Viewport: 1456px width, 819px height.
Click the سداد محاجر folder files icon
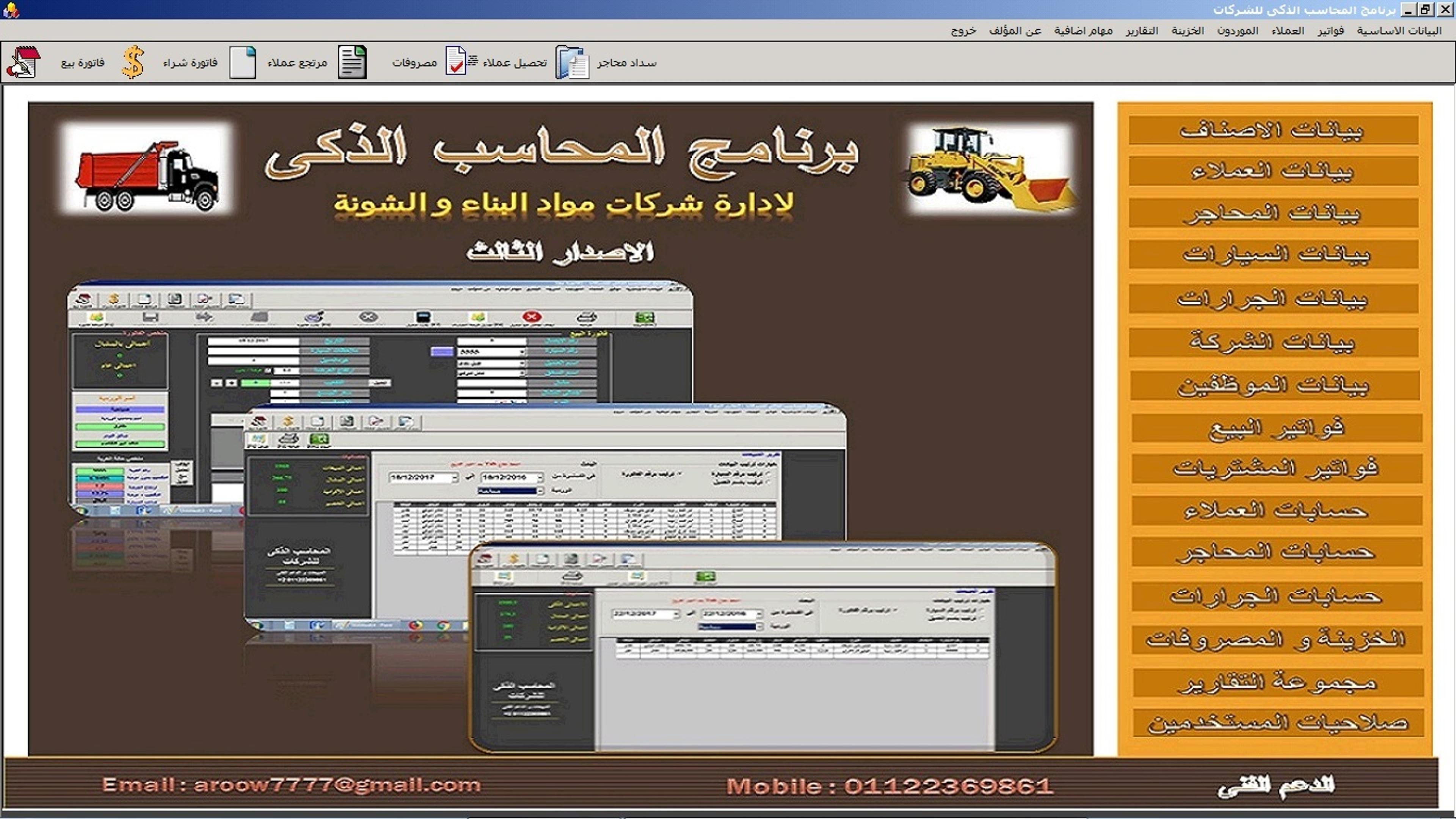(x=572, y=62)
